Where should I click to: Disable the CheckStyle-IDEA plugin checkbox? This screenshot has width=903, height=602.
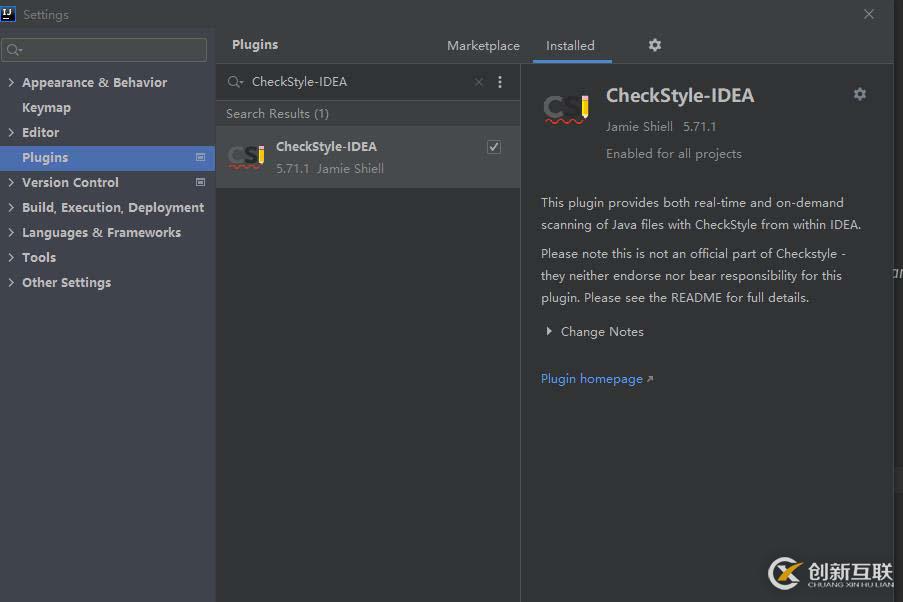point(494,147)
